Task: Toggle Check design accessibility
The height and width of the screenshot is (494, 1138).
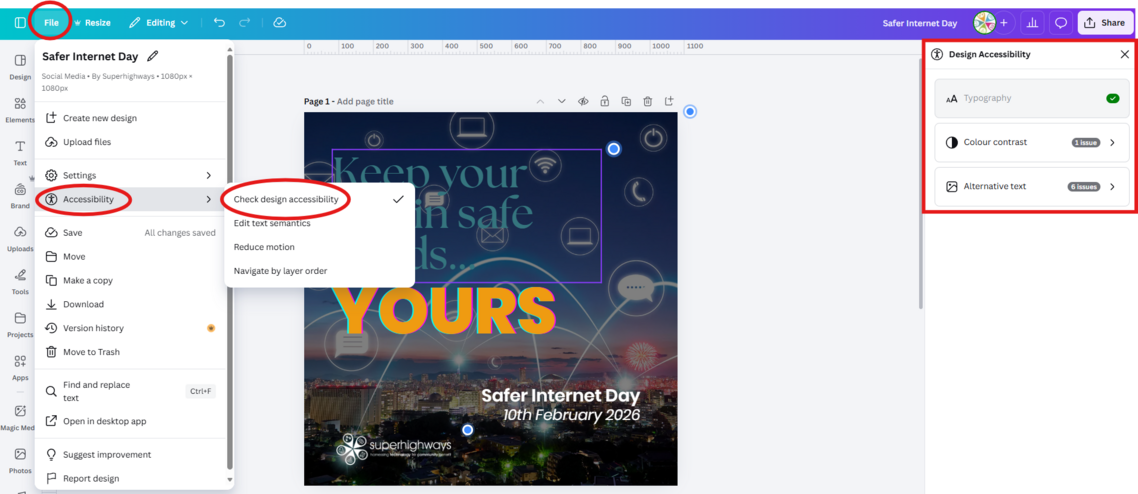Action: 319,199
